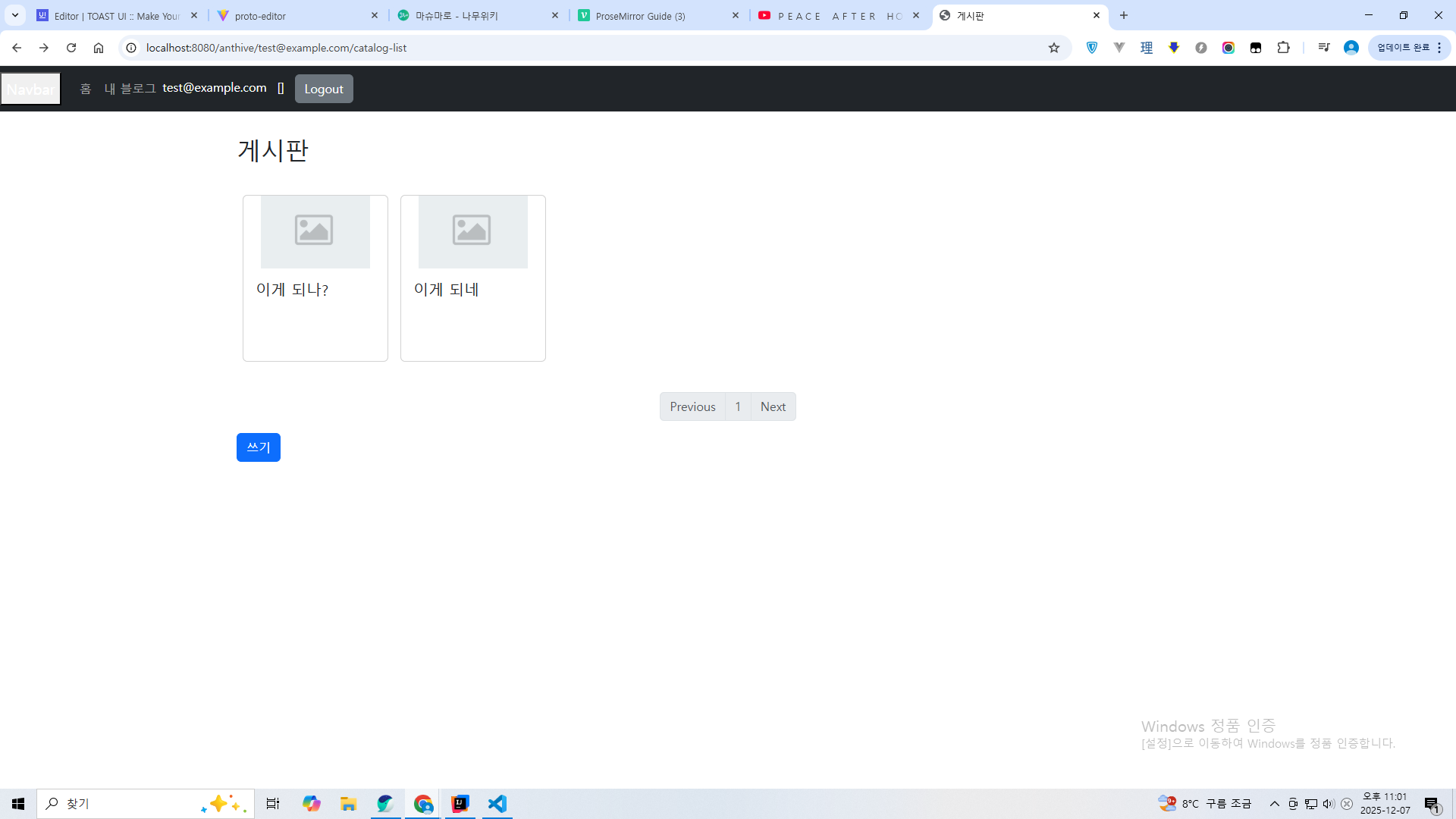Image resolution: width=1456 pixels, height=819 pixels.
Task: Open the media control icon in toolbar
Action: click(x=1324, y=48)
